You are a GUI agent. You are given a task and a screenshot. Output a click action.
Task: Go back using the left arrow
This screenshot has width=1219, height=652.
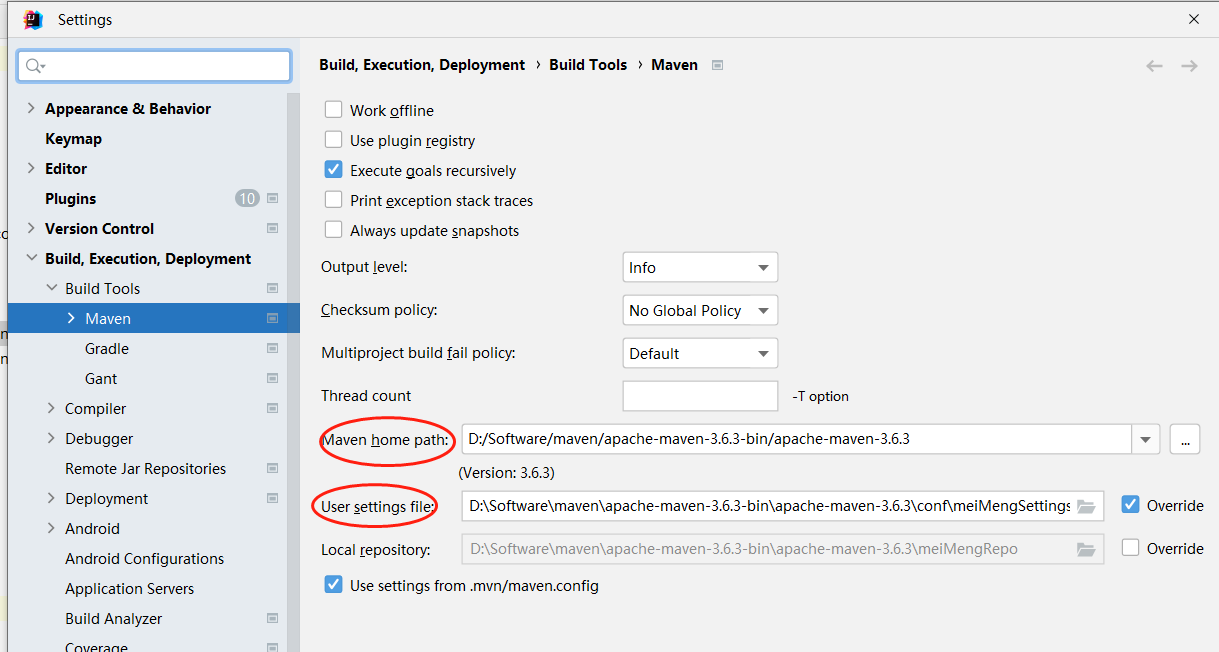coord(1154,65)
